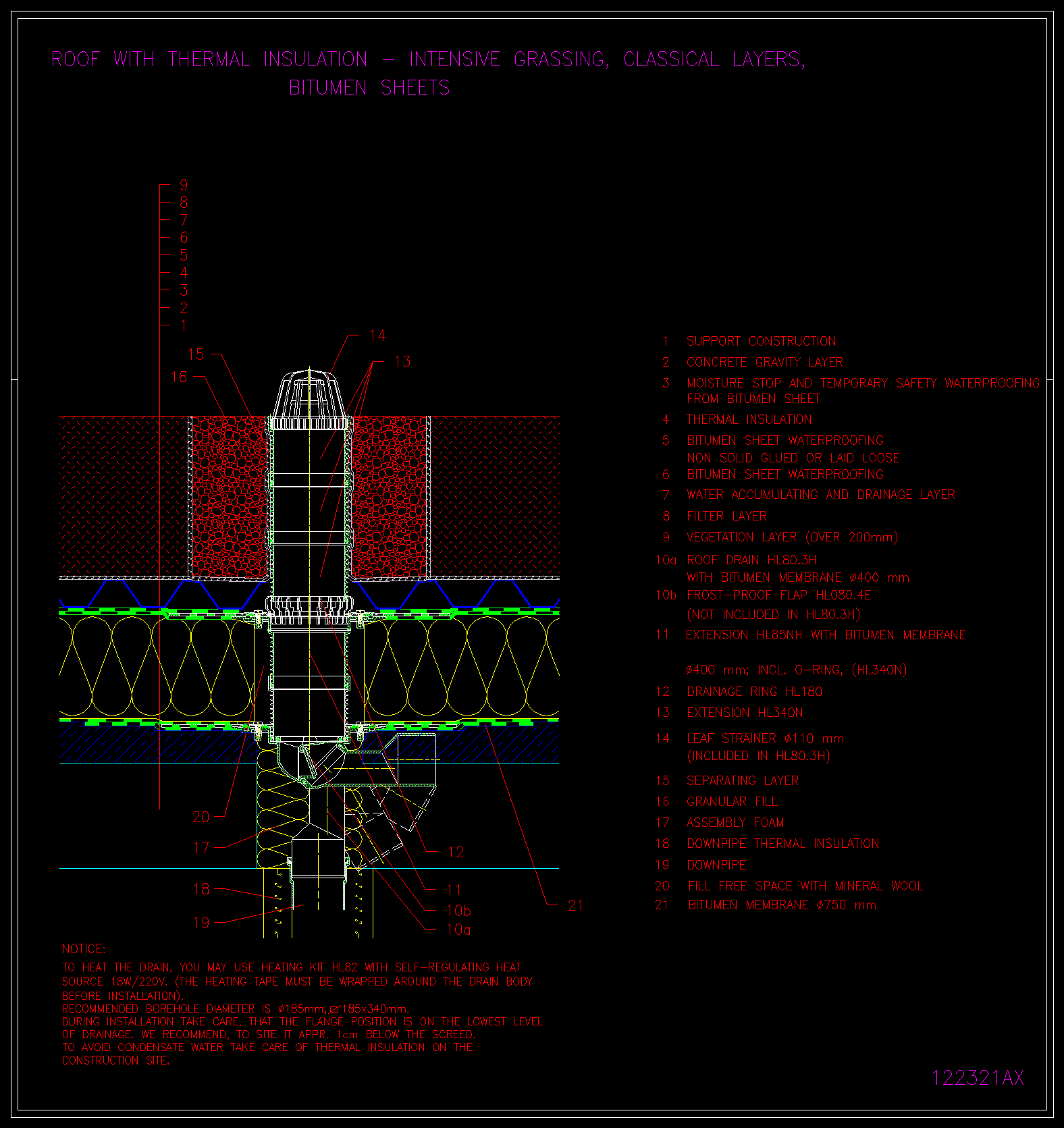Click the drawing number '122321AX'

(x=978, y=1077)
